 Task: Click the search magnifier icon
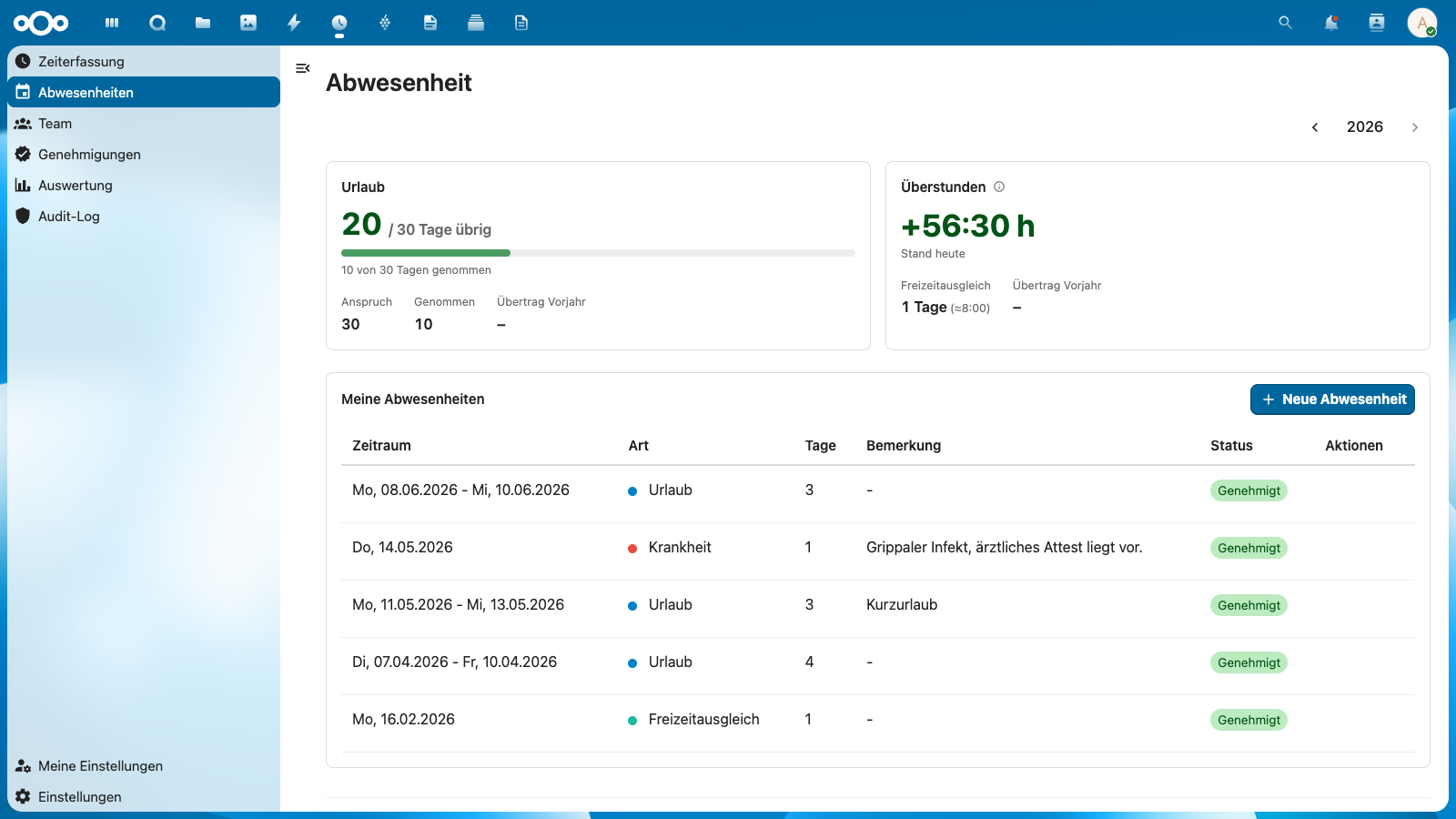pyautogui.click(x=1285, y=23)
